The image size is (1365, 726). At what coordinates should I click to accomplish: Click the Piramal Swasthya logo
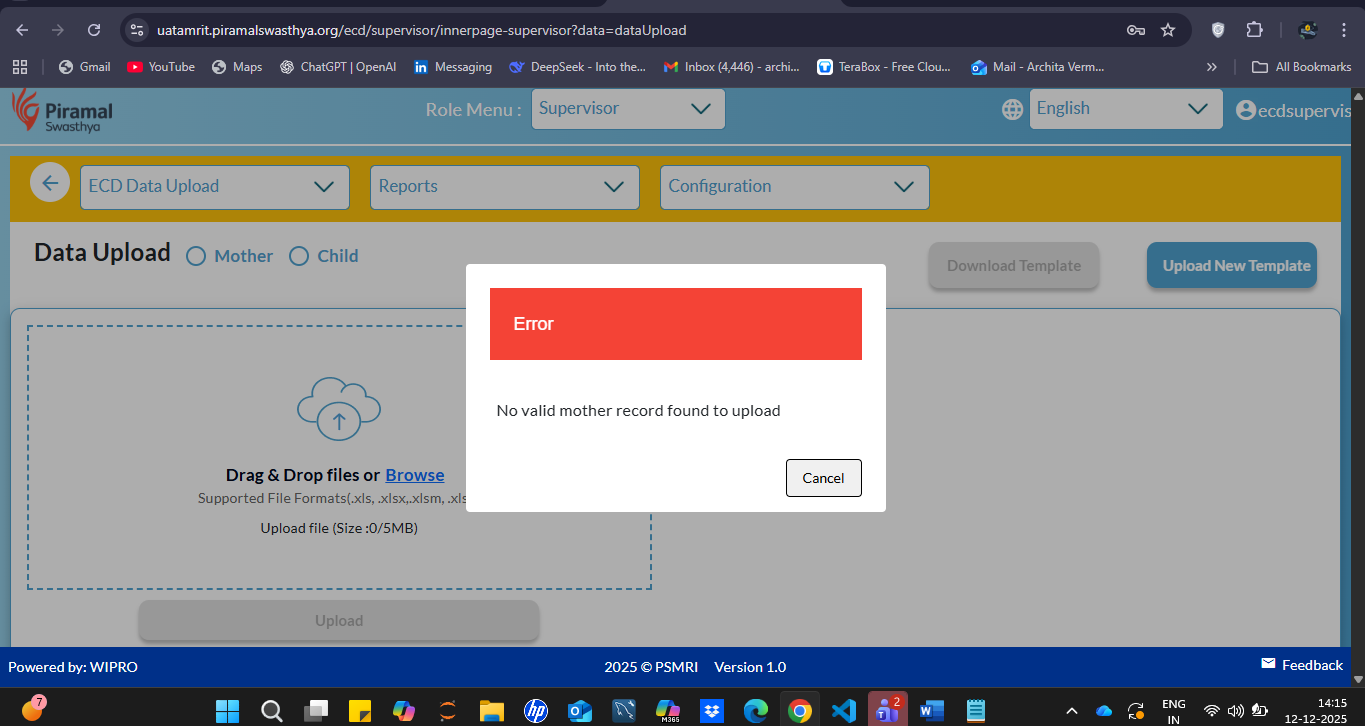click(62, 110)
